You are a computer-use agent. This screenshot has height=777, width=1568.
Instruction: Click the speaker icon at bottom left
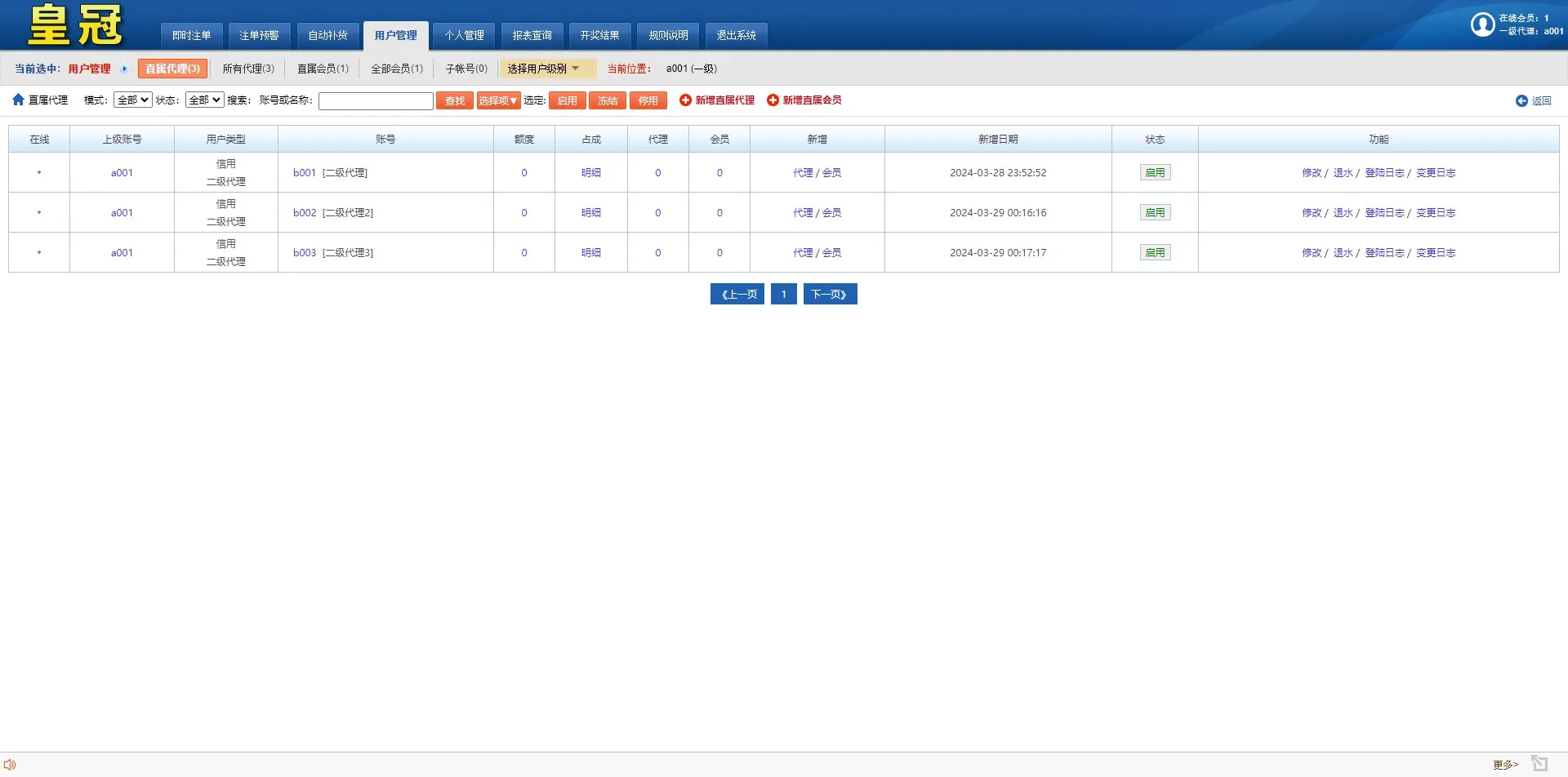(11, 763)
